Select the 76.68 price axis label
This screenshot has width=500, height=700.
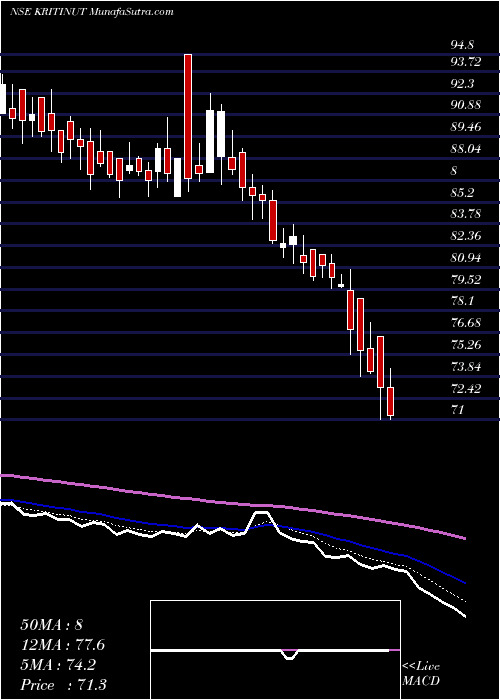tap(466, 323)
